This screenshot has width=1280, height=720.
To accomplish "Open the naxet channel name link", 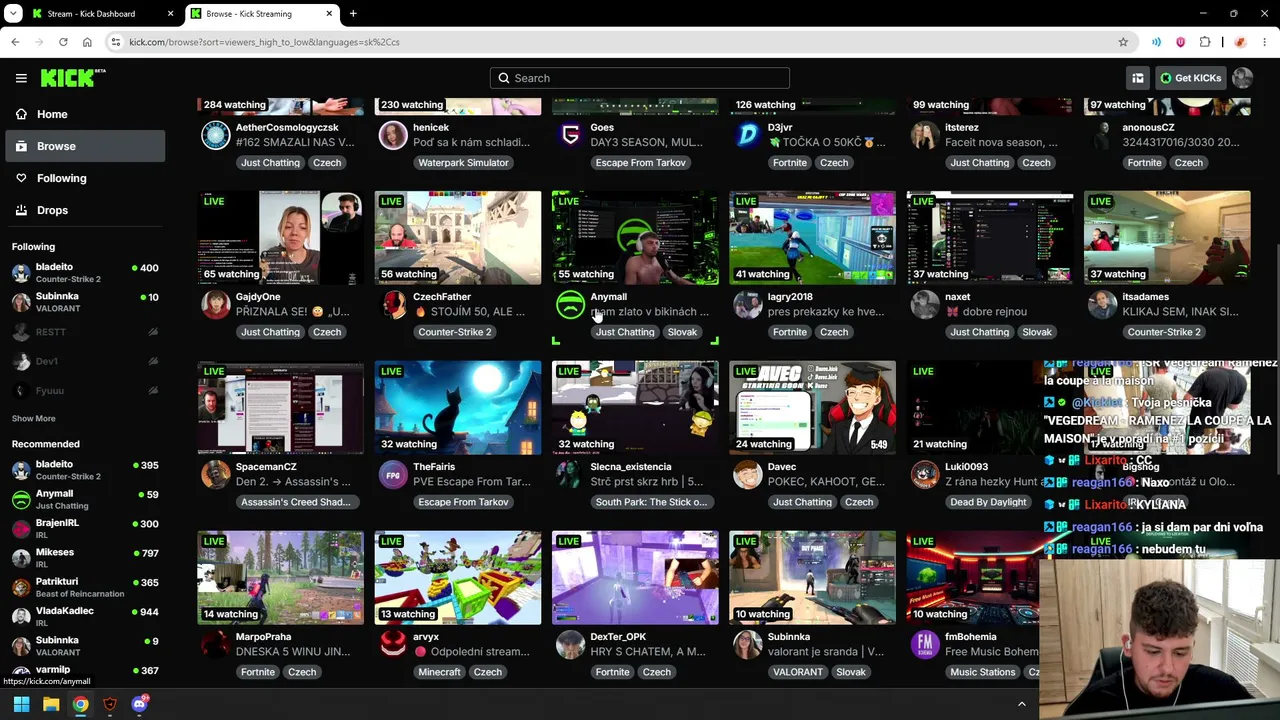I will [957, 297].
